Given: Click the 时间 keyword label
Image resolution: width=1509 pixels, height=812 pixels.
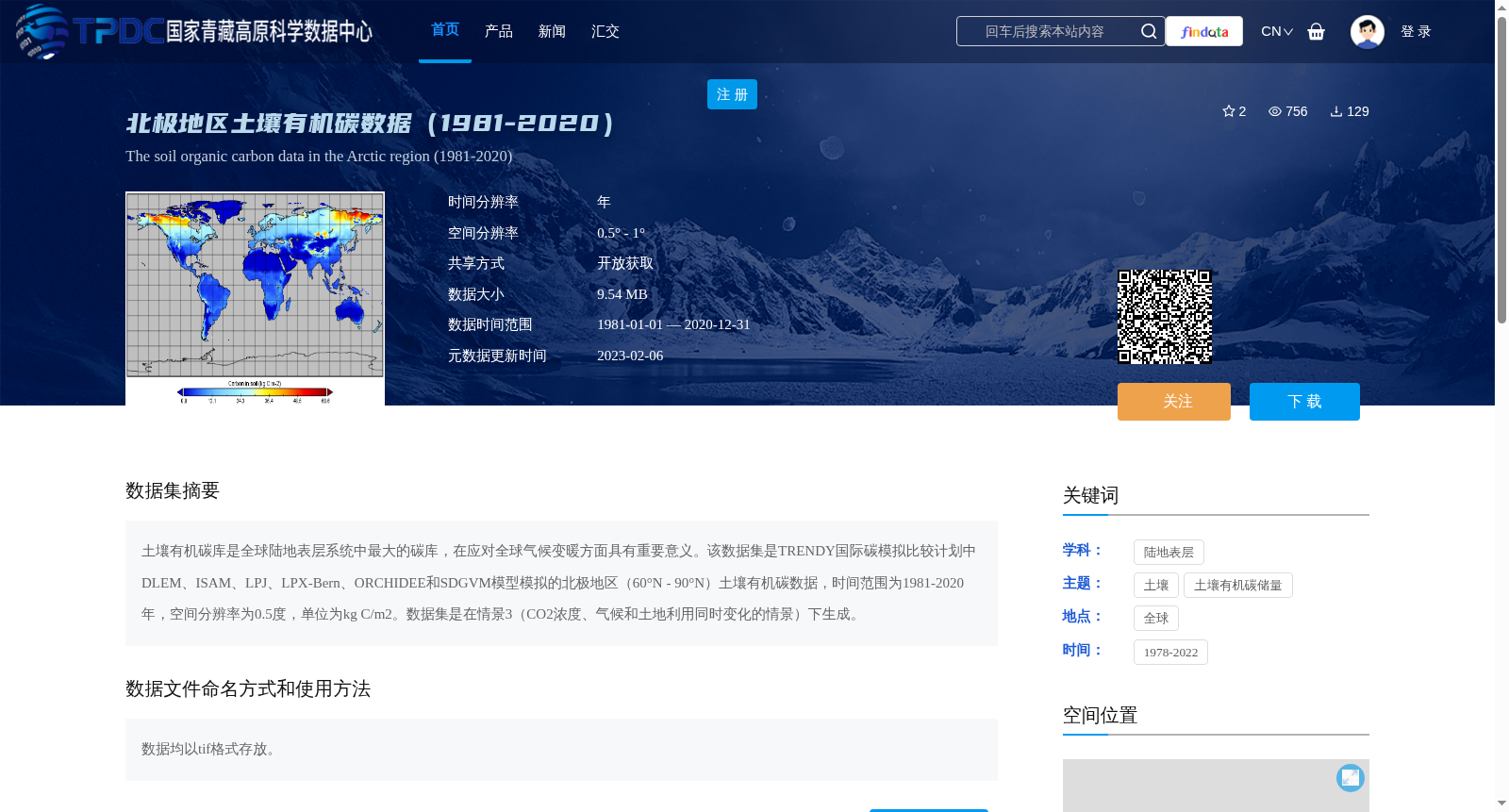Looking at the screenshot, I should 1082,650.
